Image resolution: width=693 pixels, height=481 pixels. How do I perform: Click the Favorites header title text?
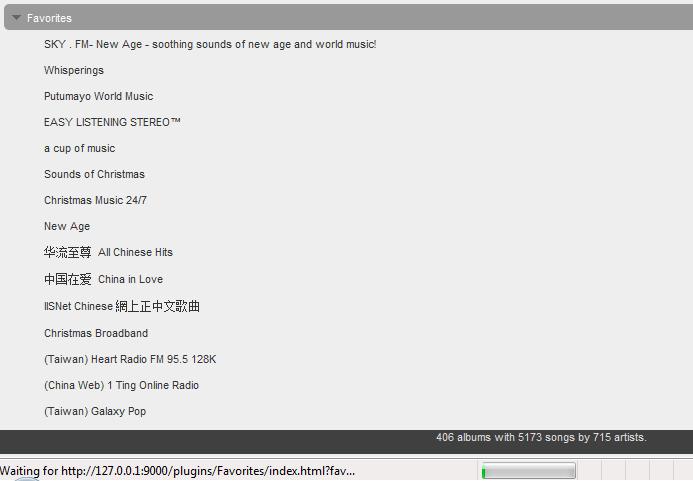tap(49, 18)
